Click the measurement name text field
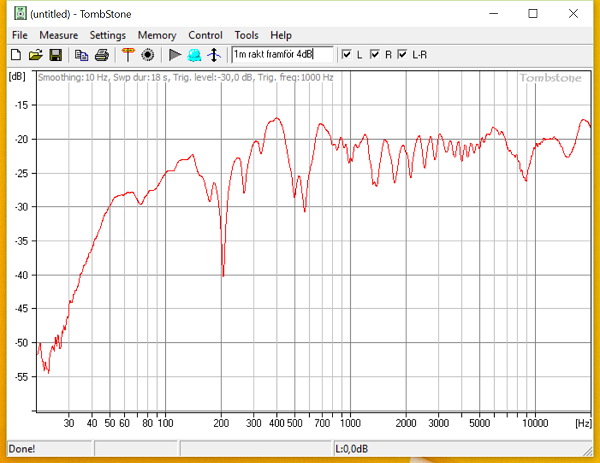This screenshot has width=600, height=463. point(282,54)
